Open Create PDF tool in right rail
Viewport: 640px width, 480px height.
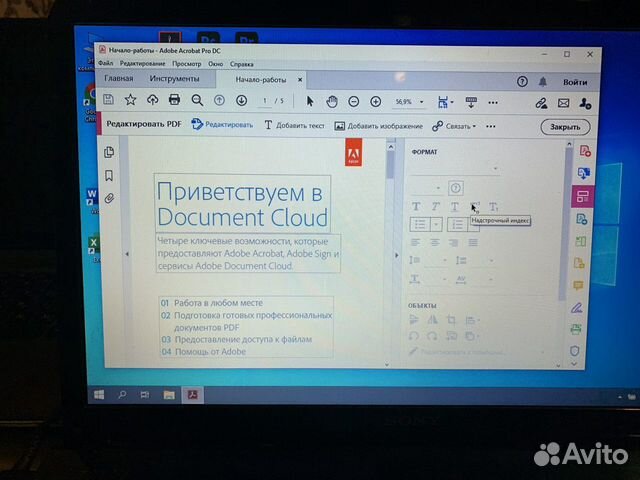585,151
